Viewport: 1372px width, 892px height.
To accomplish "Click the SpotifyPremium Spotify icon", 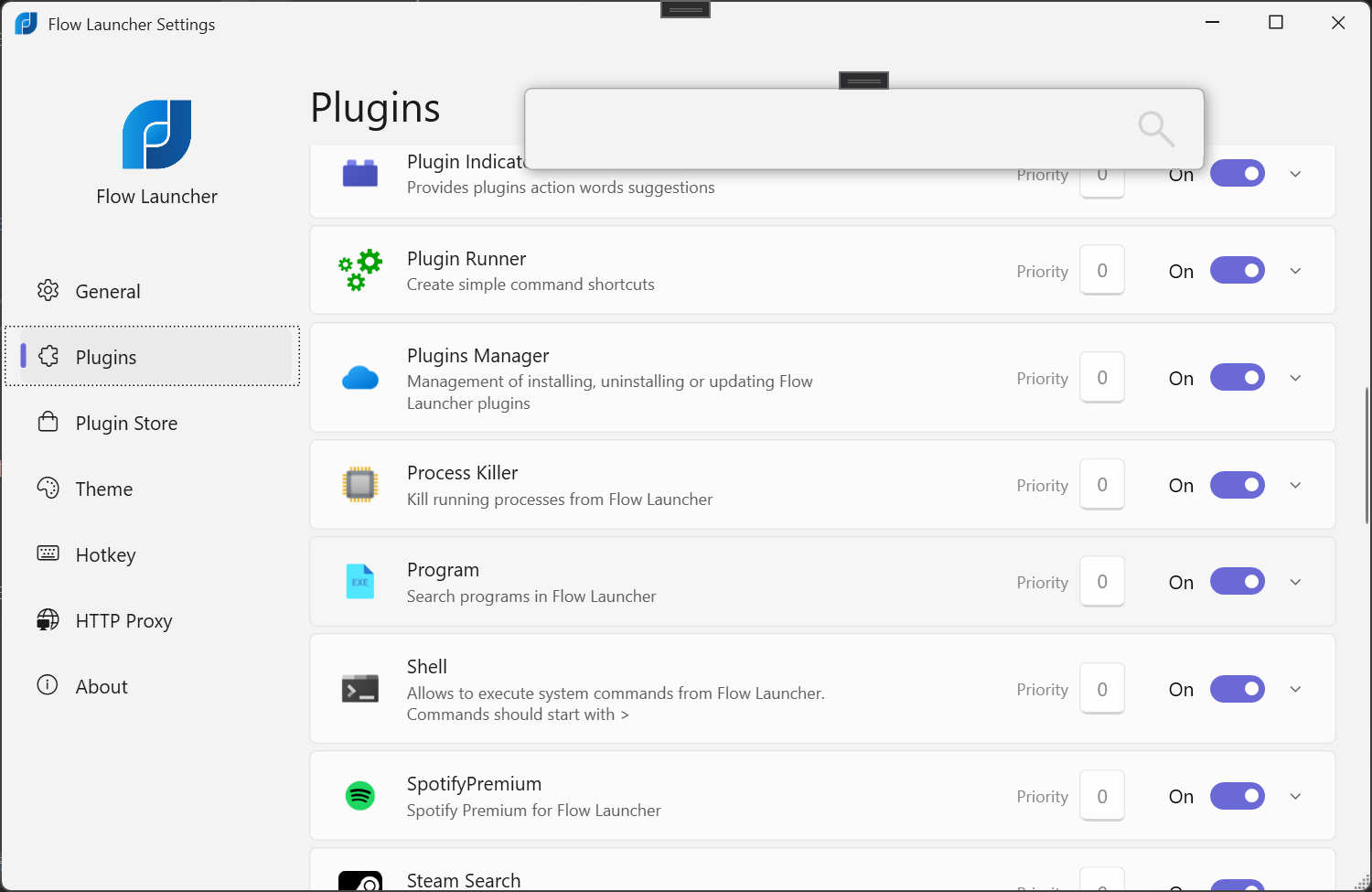I will click(x=360, y=796).
